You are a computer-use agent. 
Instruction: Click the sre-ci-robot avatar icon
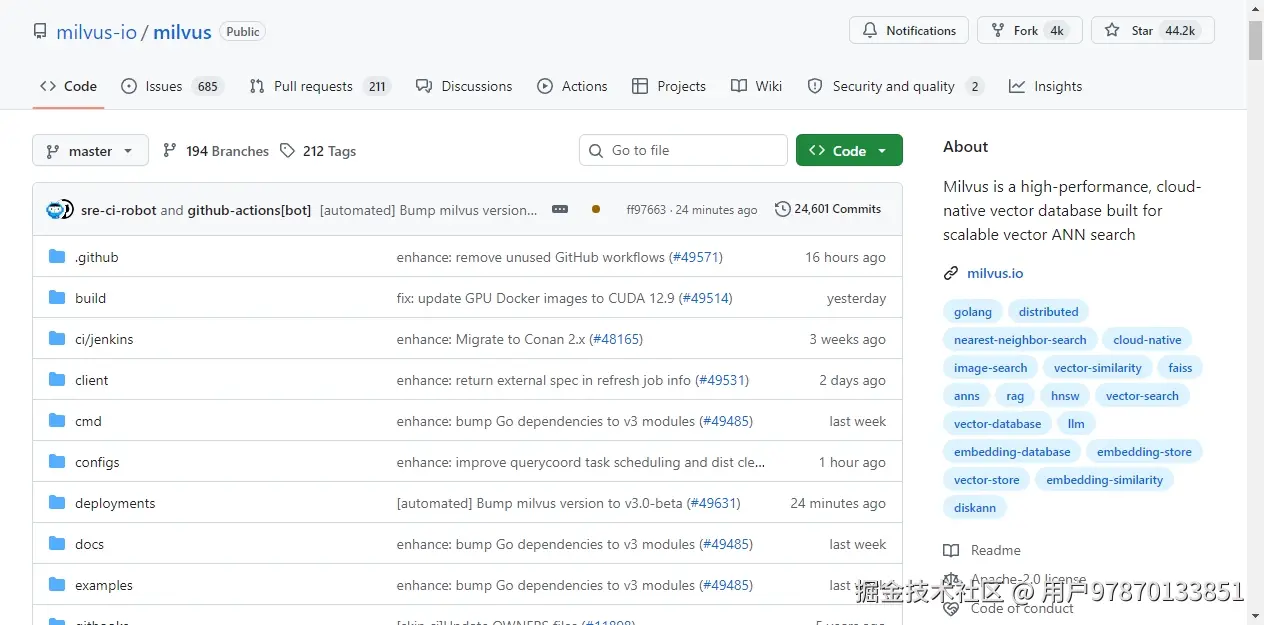(55, 210)
